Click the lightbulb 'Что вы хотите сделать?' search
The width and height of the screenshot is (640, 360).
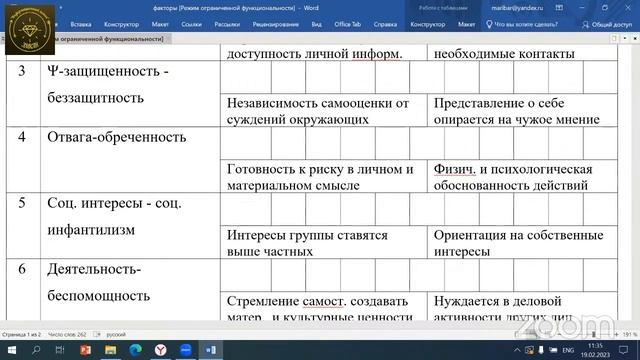[522, 24]
